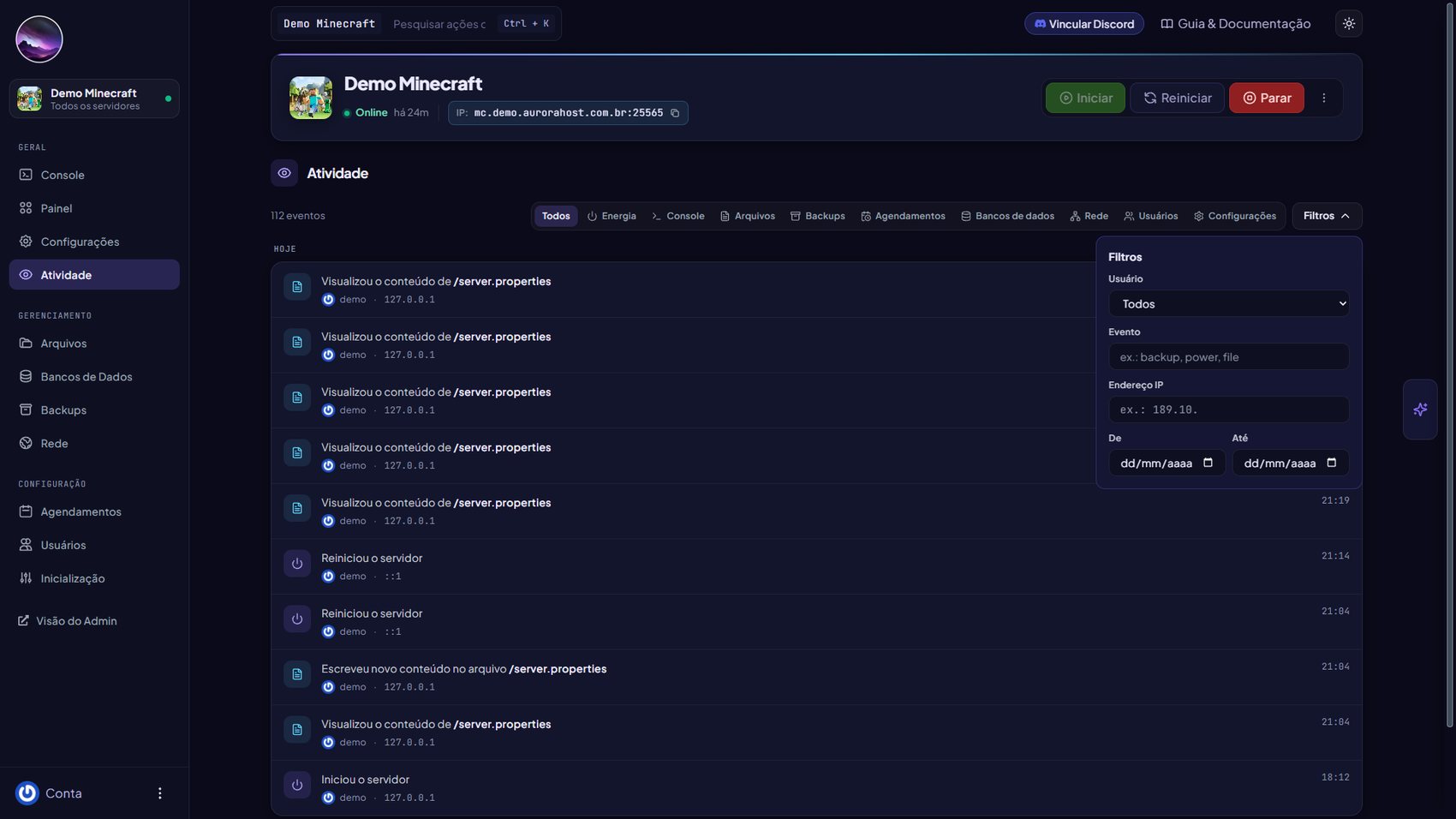
Task: Open the Até date calendar picker icon
Action: pyautogui.click(x=1331, y=463)
